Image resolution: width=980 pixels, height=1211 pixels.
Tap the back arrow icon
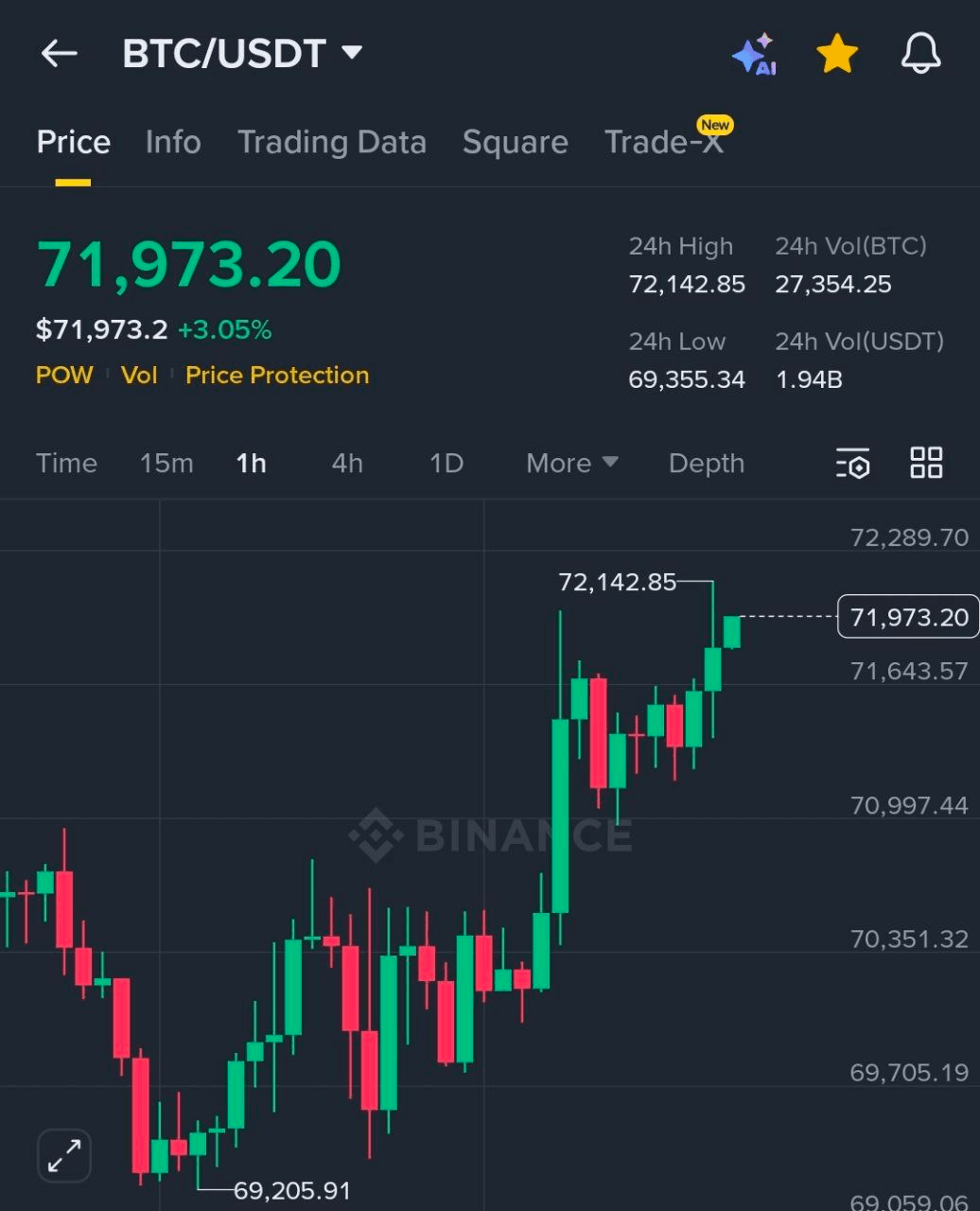tap(59, 54)
